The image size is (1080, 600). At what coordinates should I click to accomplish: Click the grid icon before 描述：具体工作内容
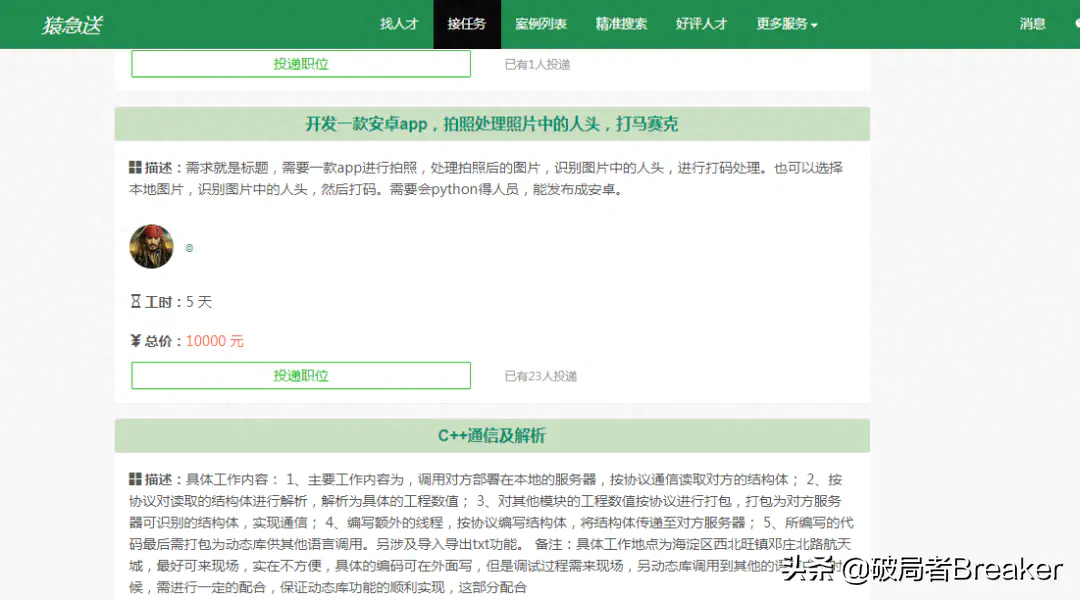(x=135, y=479)
